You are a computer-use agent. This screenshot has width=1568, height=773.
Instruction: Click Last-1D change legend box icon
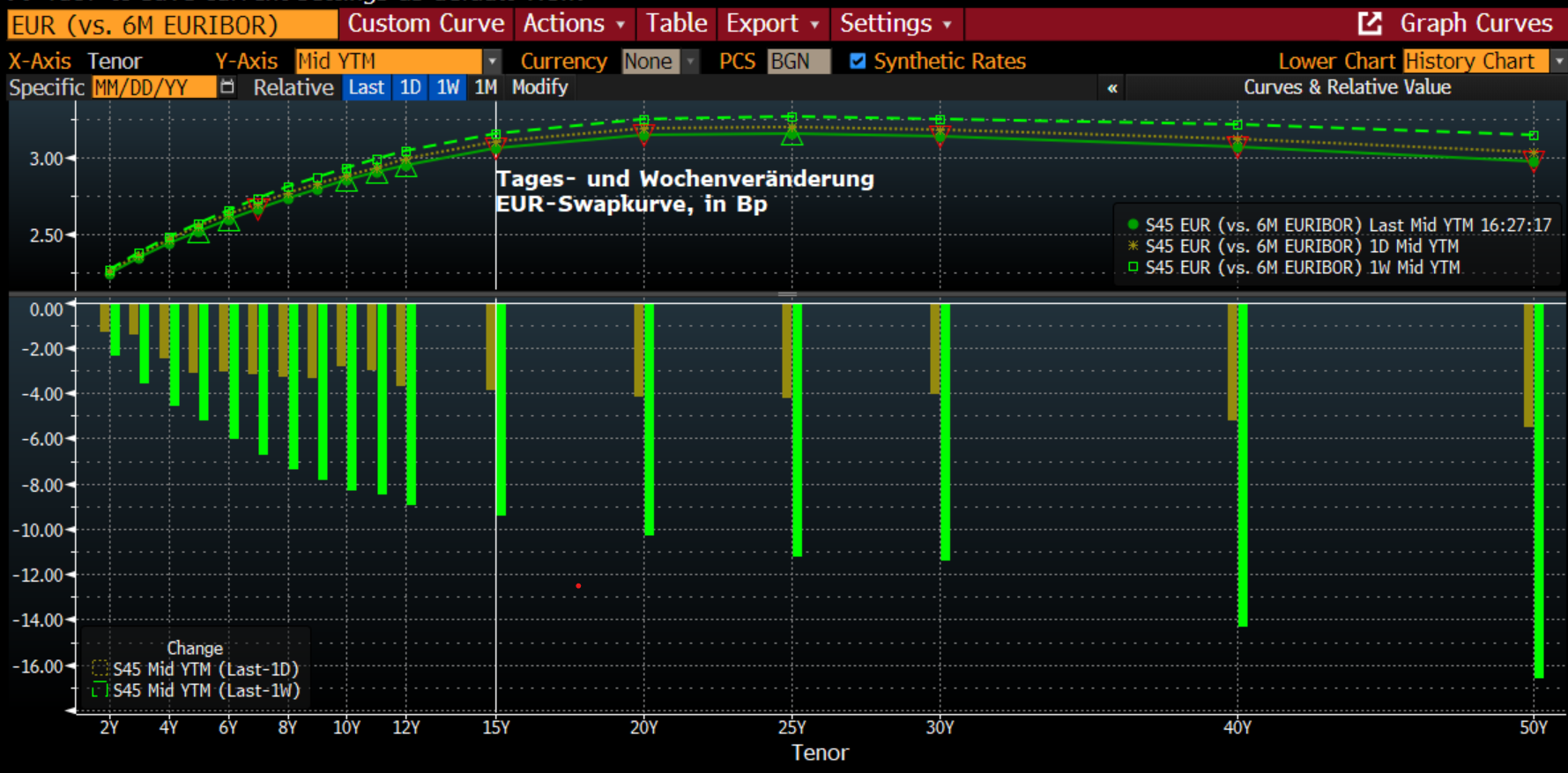(100, 669)
